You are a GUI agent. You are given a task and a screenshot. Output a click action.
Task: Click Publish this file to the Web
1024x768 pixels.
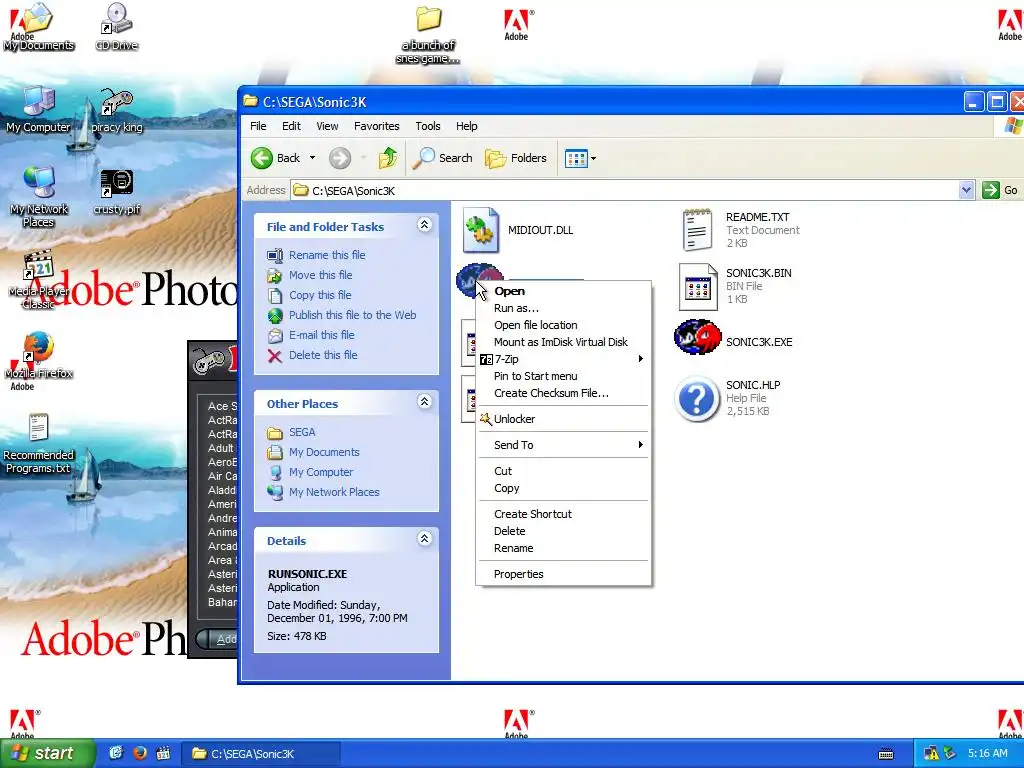click(353, 315)
